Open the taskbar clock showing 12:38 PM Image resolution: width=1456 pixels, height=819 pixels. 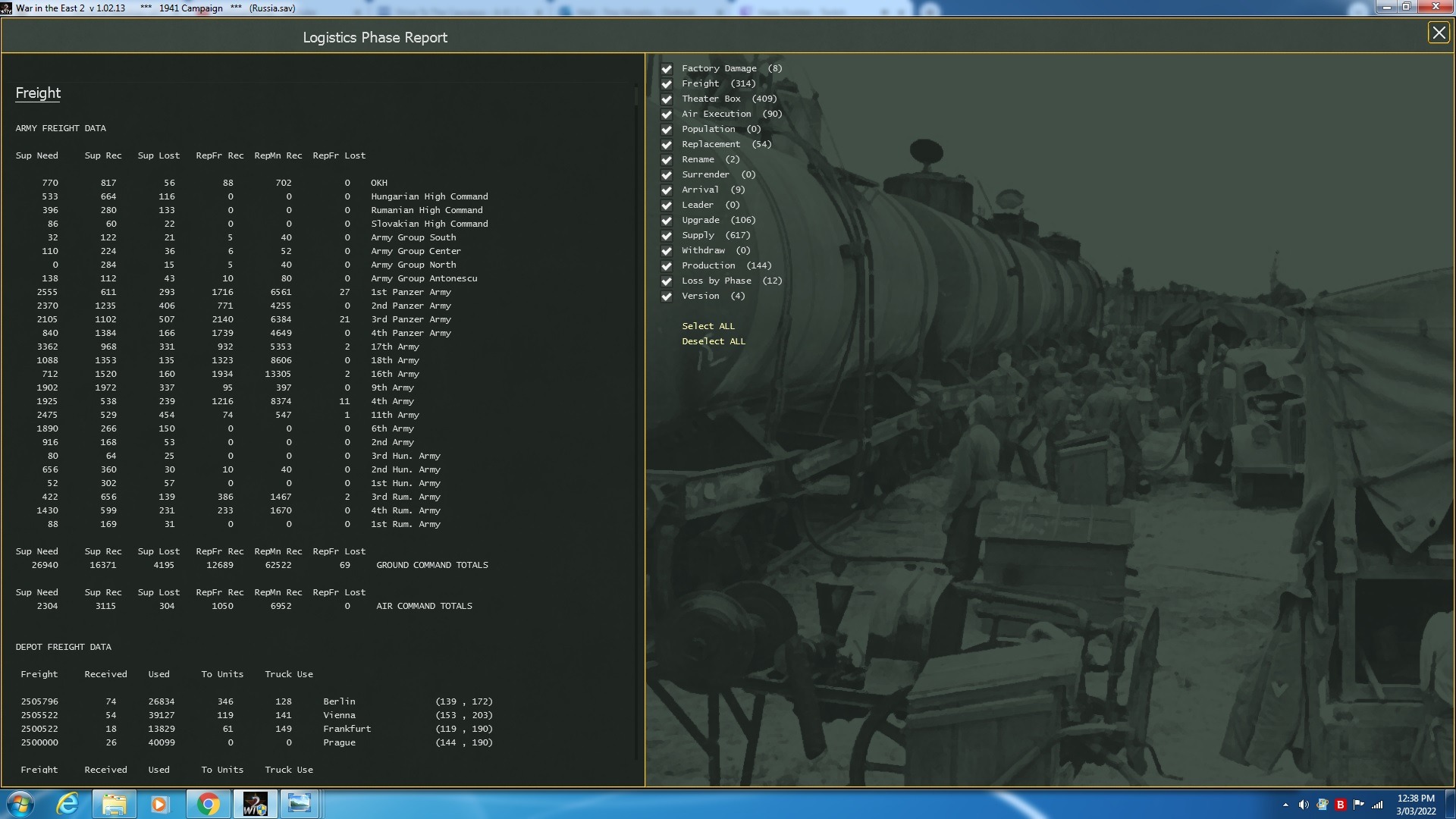[x=1416, y=805]
